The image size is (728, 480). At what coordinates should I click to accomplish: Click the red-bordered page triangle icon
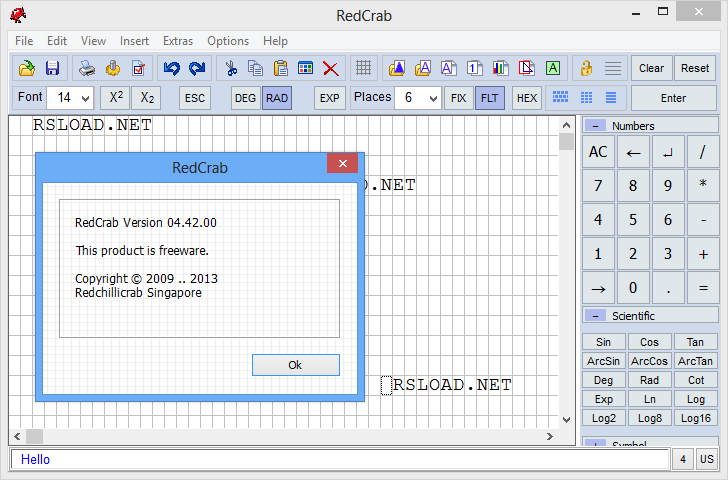tap(526, 68)
